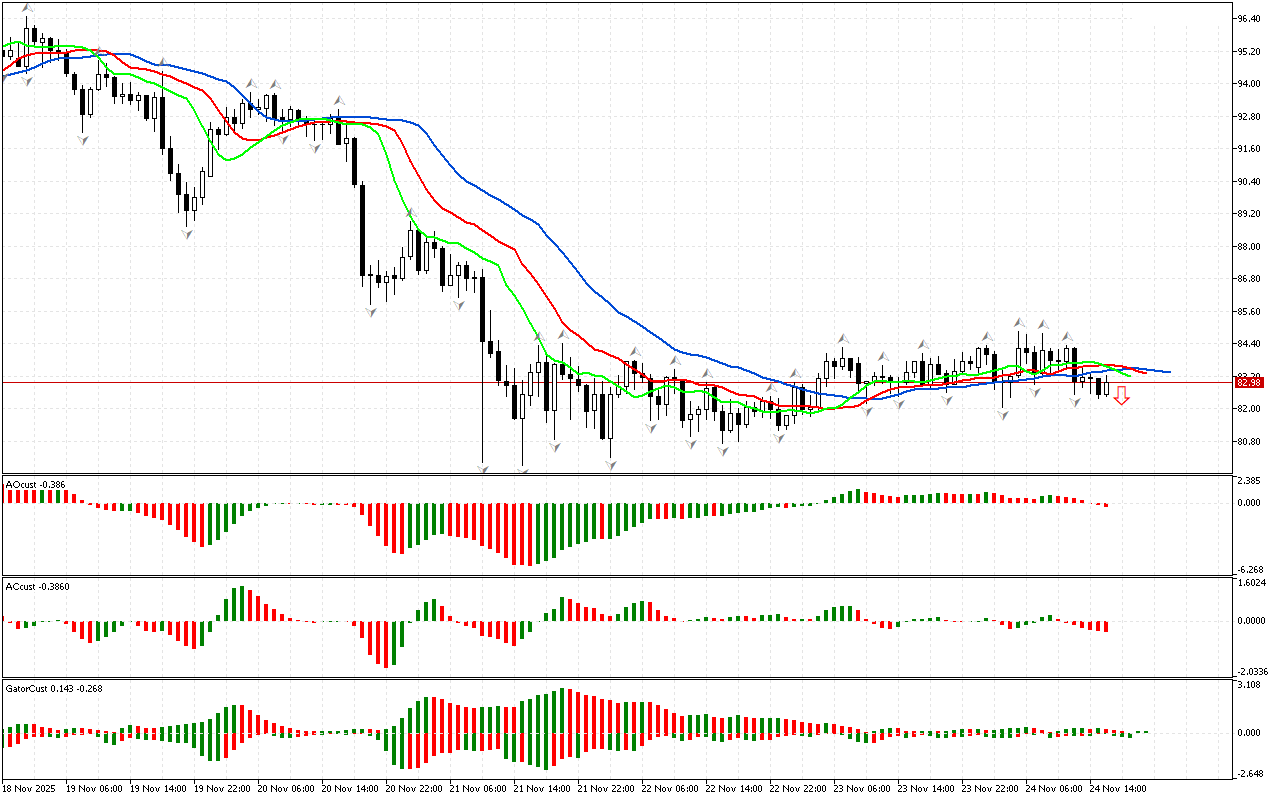This screenshot has height=800, width=1280.
Task: Click the ACcust indicator label
Action: [36, 586]
